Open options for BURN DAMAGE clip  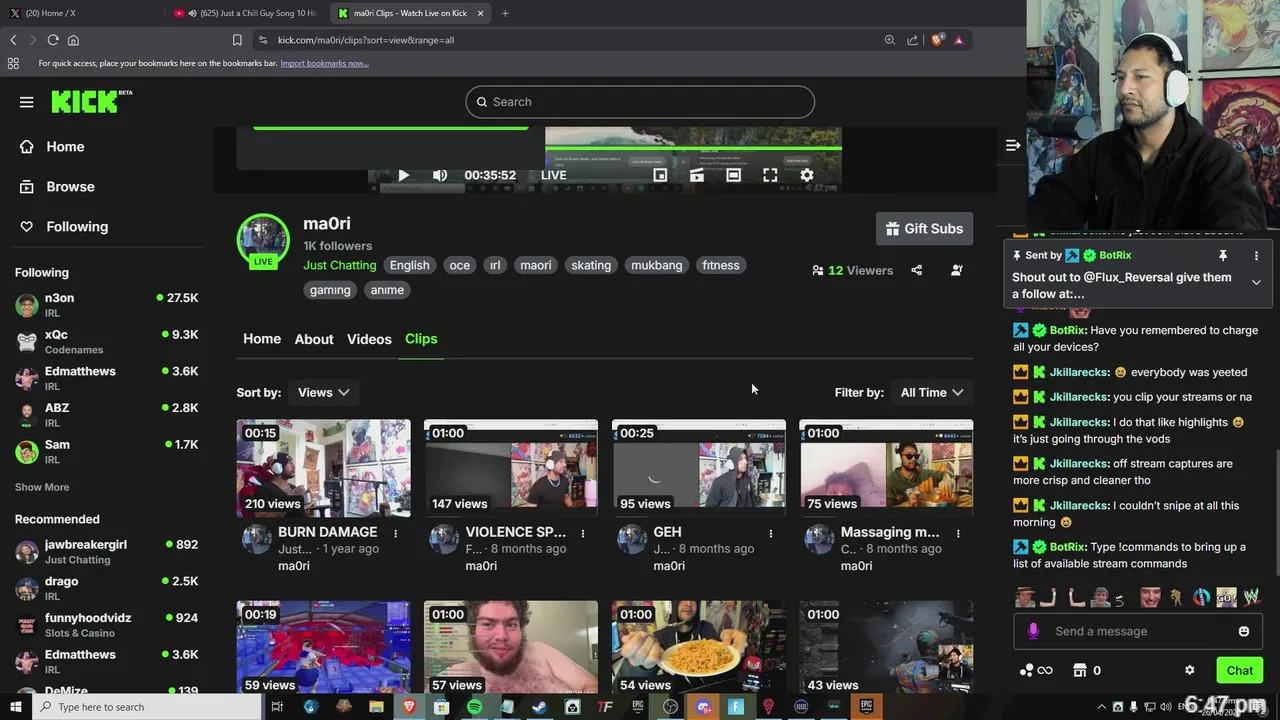click(x=395, y=533)
